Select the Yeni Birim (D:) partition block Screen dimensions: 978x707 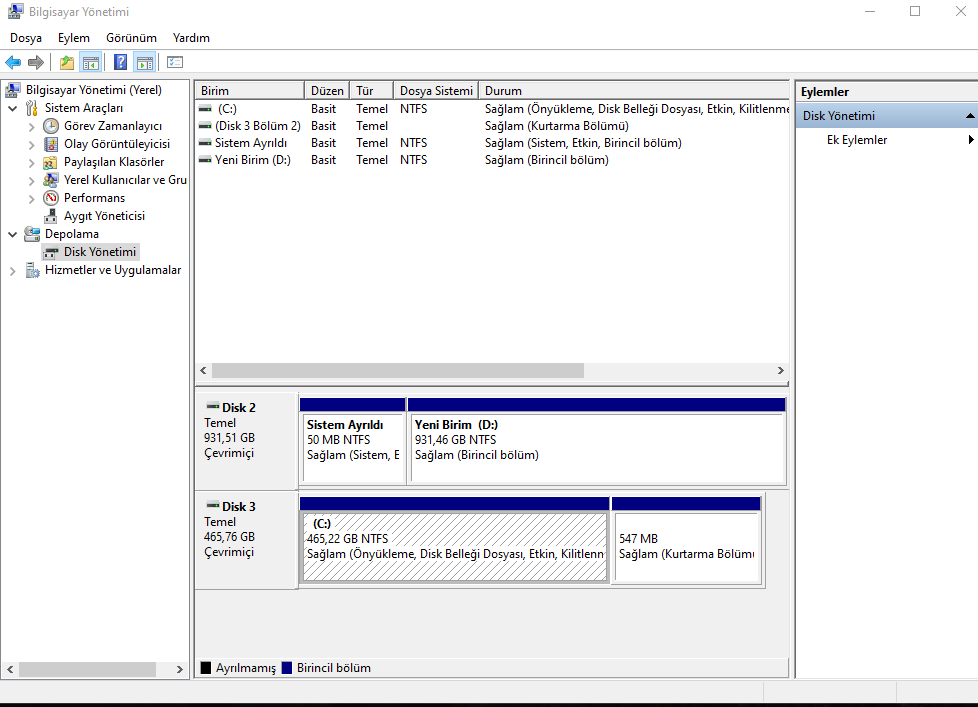point(596,441)
